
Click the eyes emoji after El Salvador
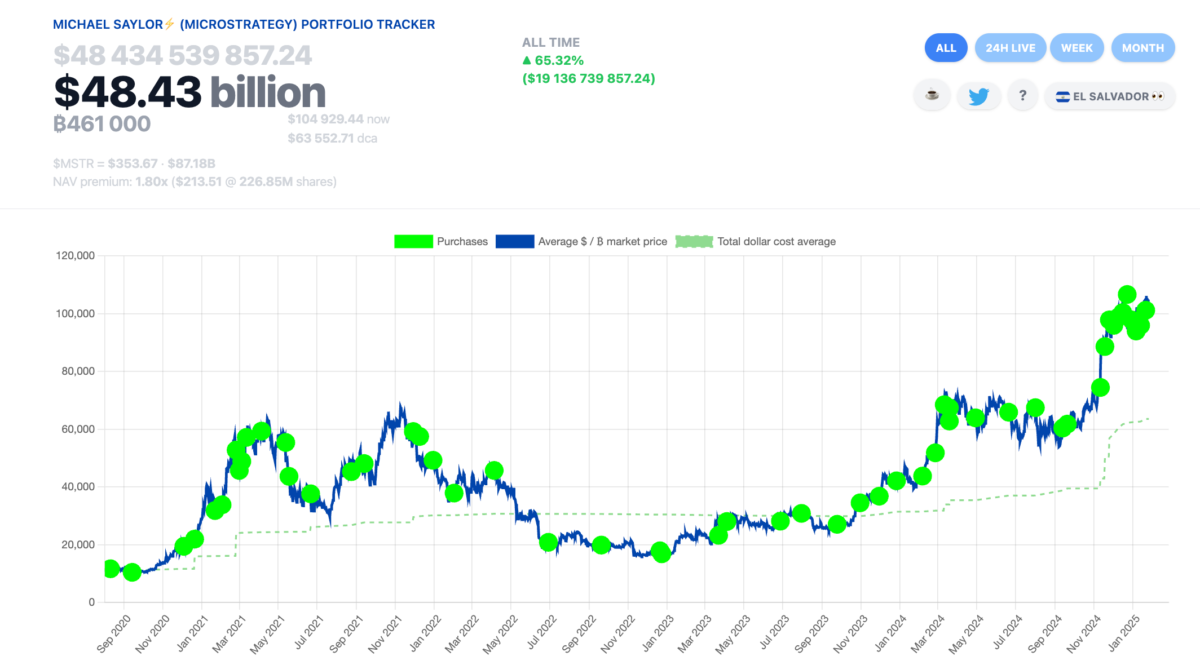pyautogui.click(x=1157, y=97)
